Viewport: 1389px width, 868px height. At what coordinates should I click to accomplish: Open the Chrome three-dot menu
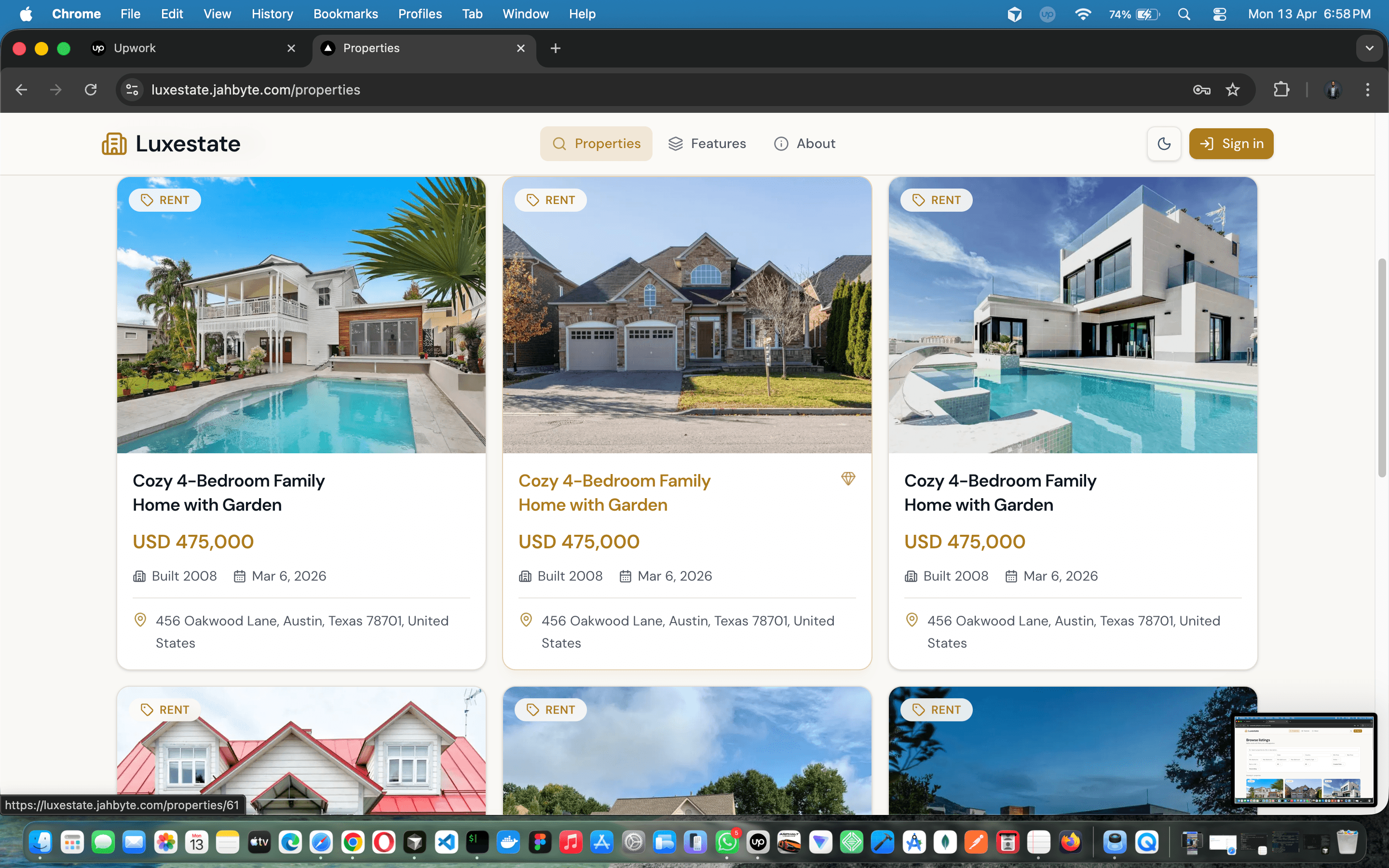point(1368,90)
